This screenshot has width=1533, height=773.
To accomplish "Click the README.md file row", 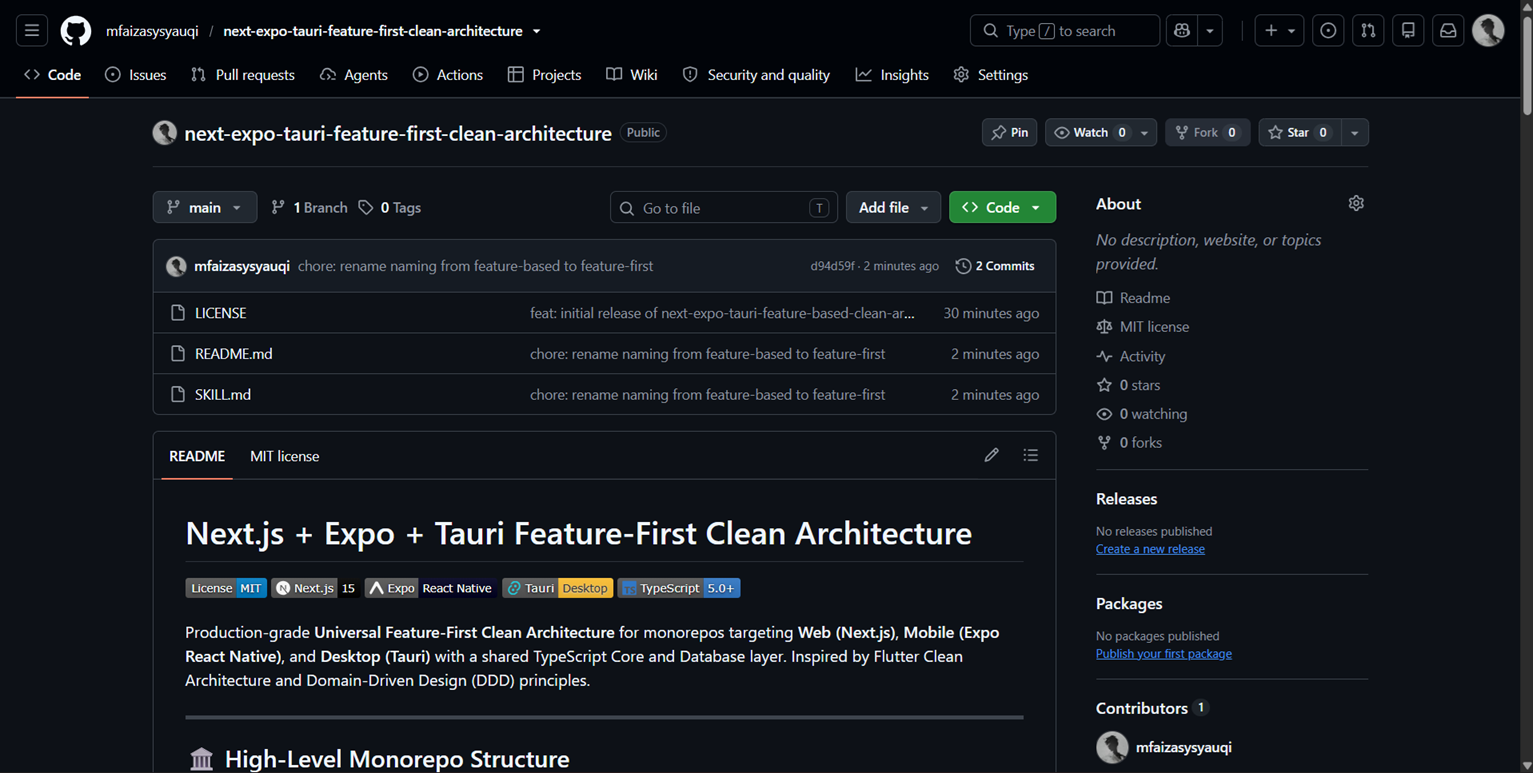I will coord(604,354).
